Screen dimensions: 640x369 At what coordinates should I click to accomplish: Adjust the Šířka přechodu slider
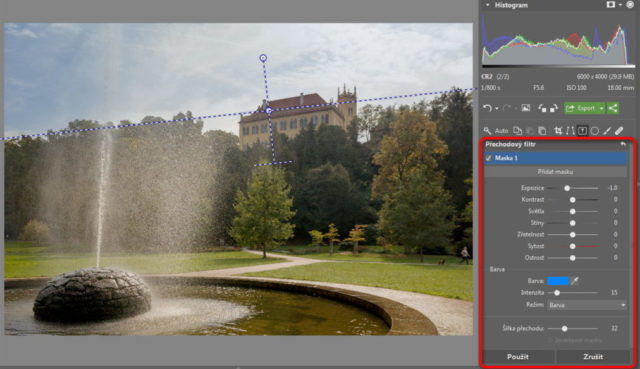pos(572,328)
